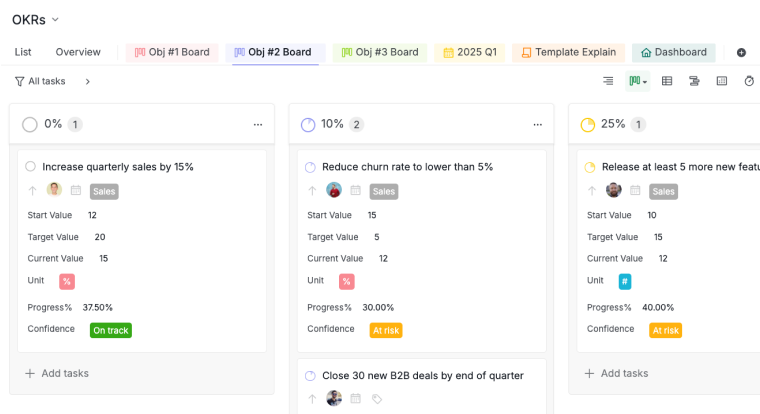The image size is (760, 414).
Task: Edit Current Value 12 on Reduce churn rate card
Action: 383,258
